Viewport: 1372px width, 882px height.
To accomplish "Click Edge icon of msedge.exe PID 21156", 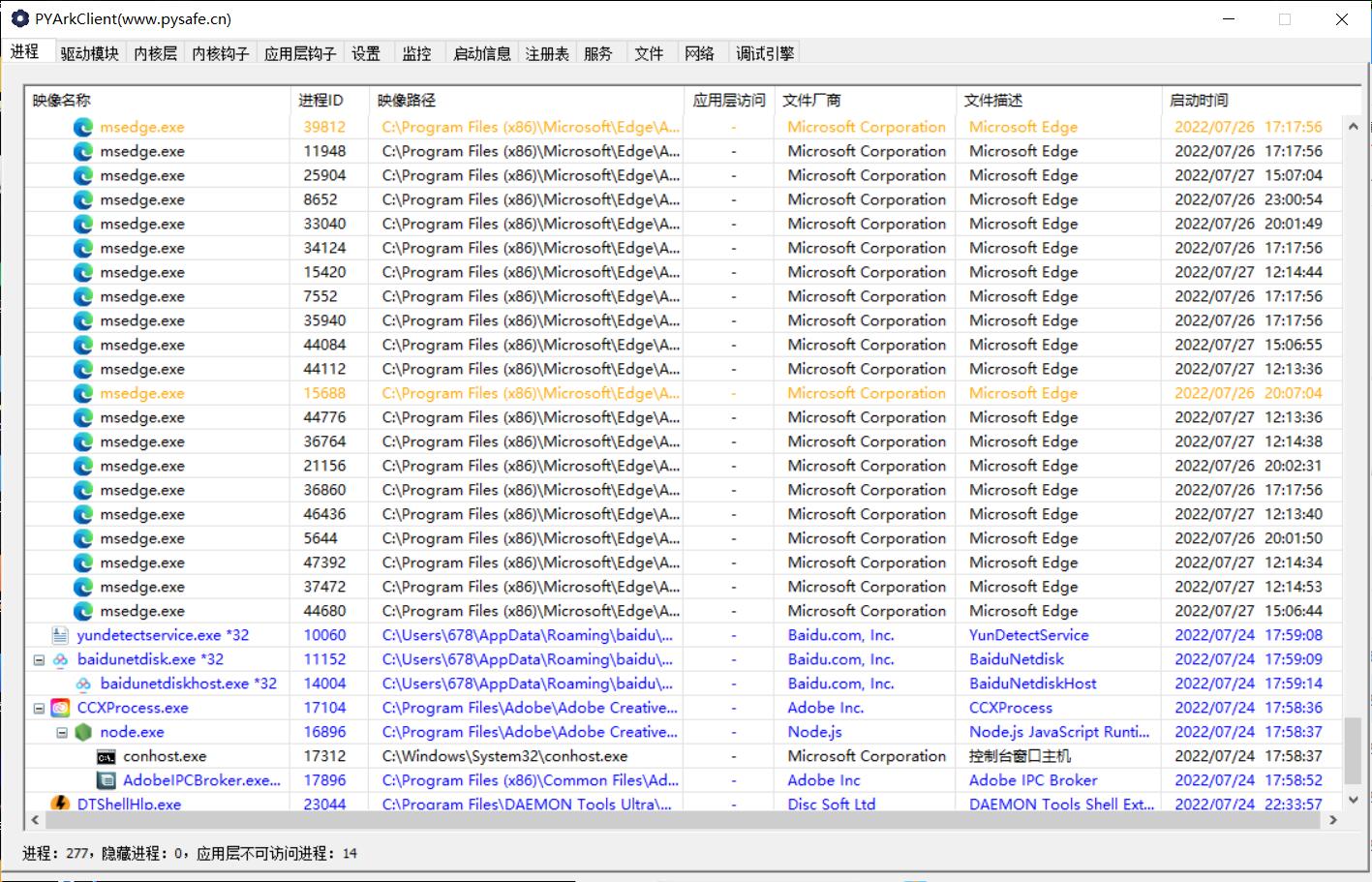I will click(83, 466).
